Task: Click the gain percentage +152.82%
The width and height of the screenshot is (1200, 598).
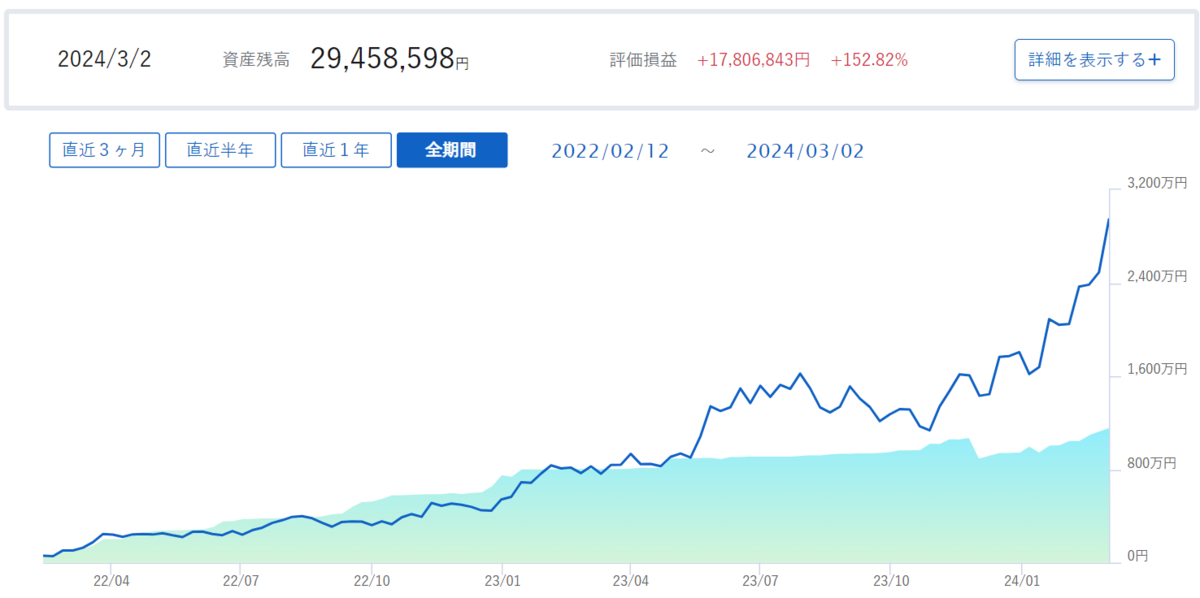Action: coord(869,60)
